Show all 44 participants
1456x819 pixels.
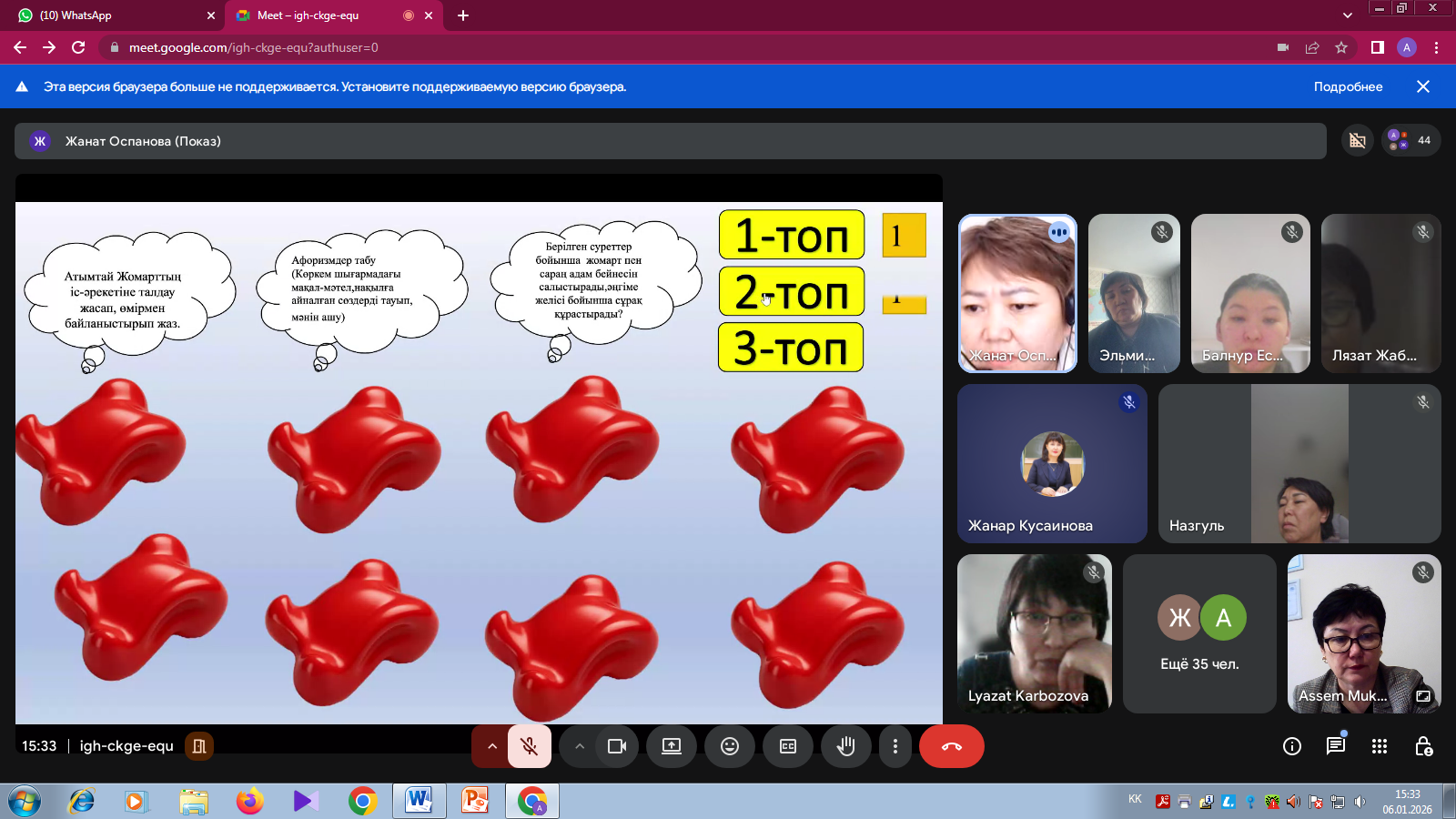pyautogui.click(x=1410, y=140)
